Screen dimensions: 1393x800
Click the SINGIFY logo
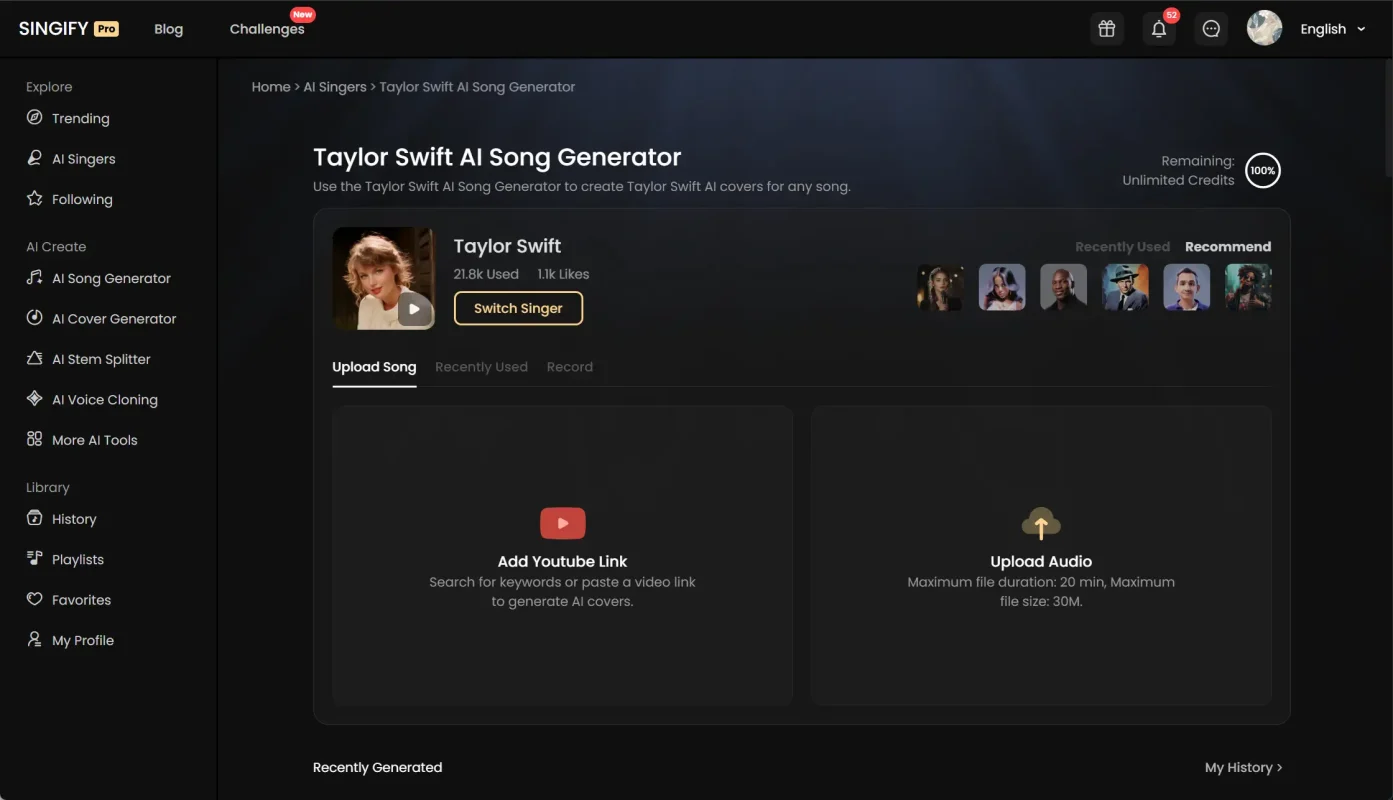[54, 29]
